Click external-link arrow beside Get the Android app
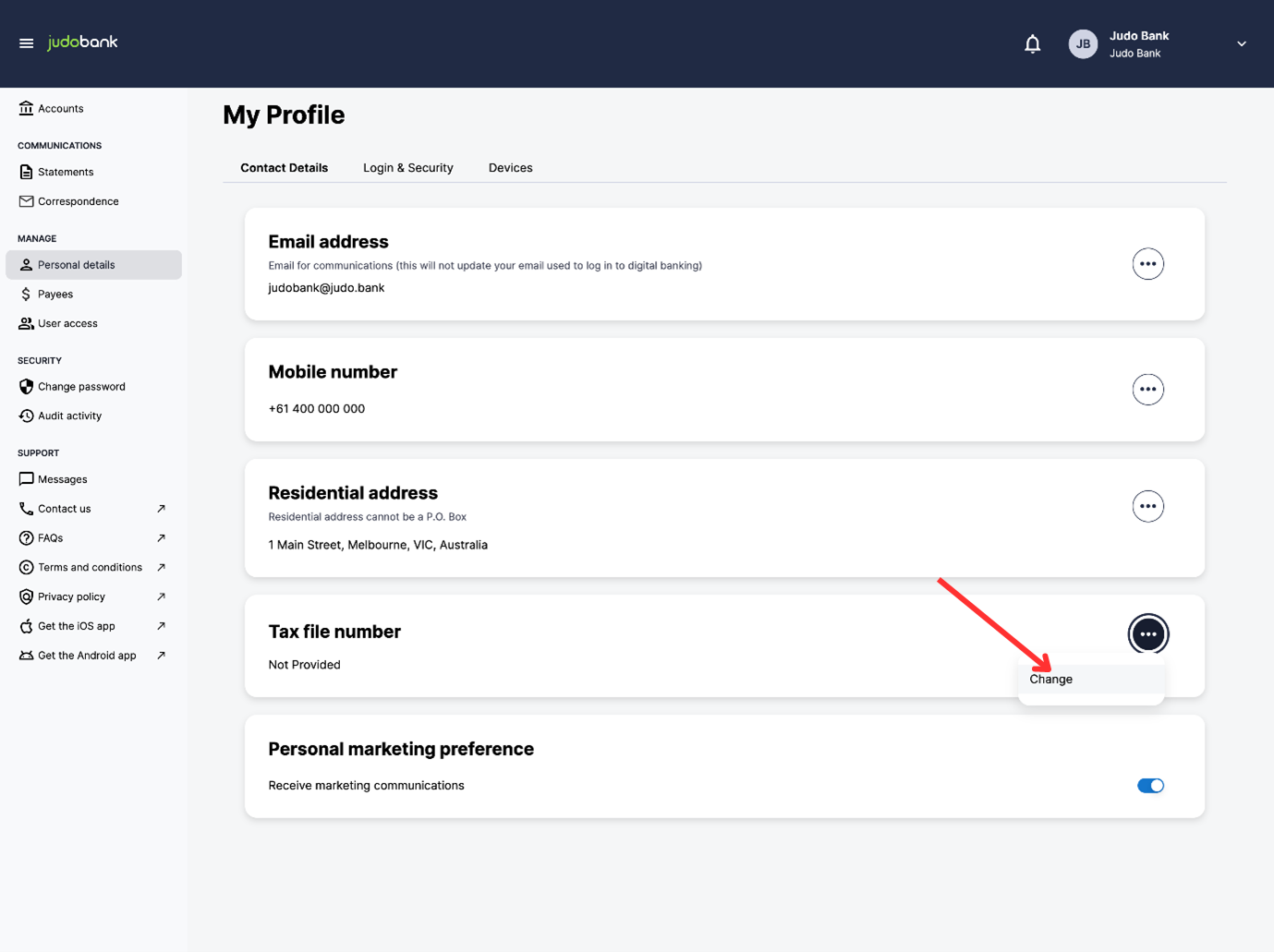 (161, 656)
